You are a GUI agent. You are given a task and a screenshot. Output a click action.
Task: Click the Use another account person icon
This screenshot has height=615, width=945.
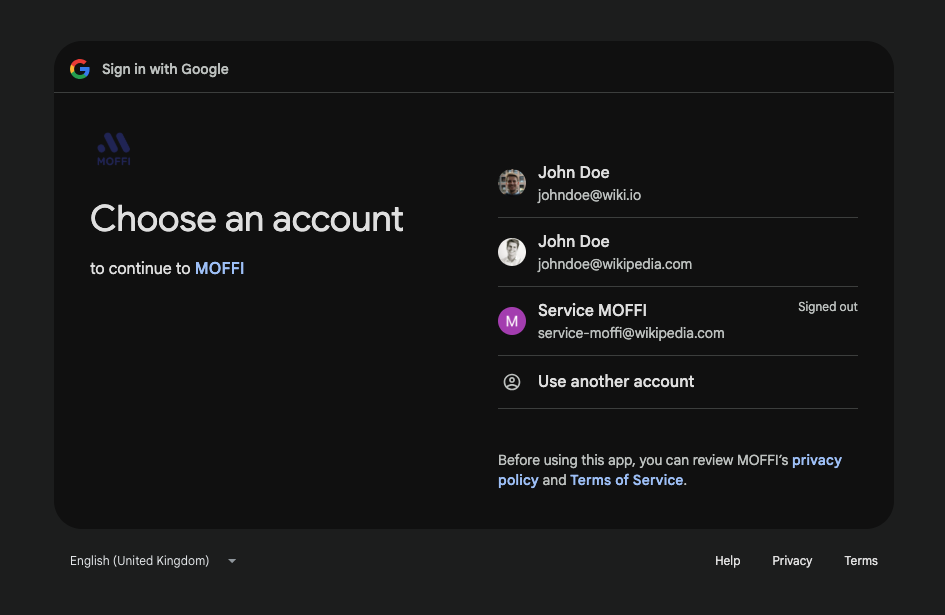coord(512,382)
